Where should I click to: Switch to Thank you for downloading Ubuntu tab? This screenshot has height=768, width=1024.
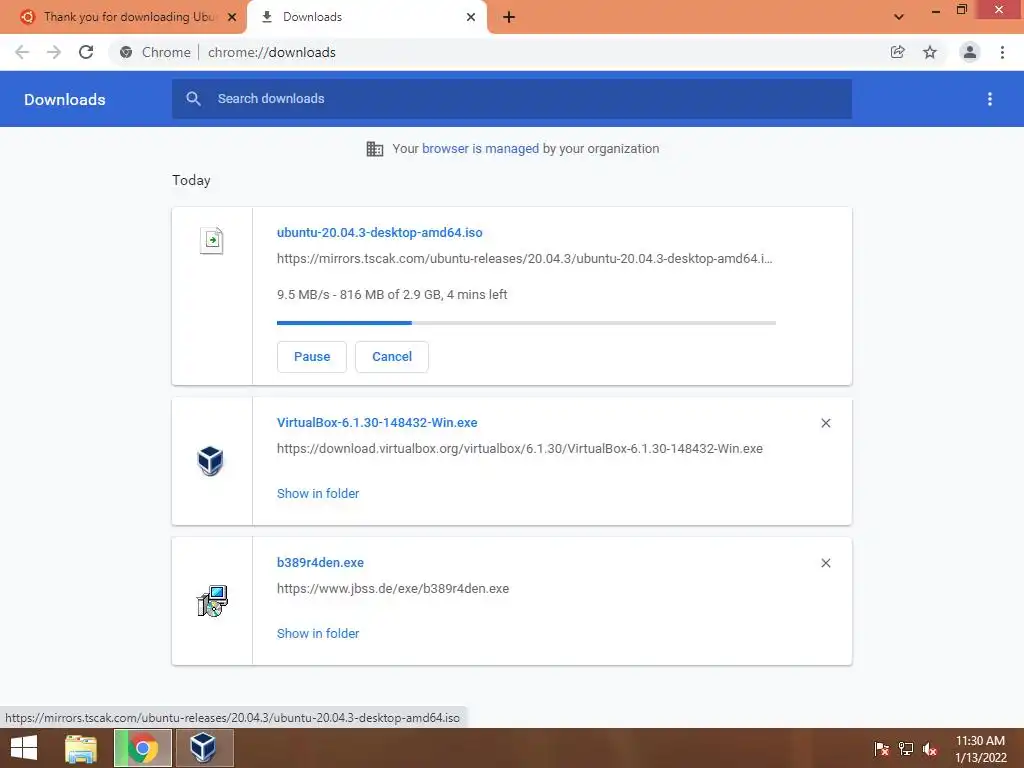[x=124, y=17]
